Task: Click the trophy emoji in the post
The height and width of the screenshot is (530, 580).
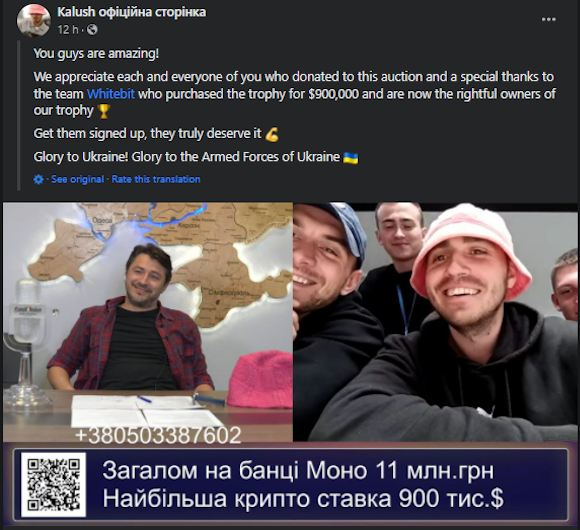Action: coord(104,111)
